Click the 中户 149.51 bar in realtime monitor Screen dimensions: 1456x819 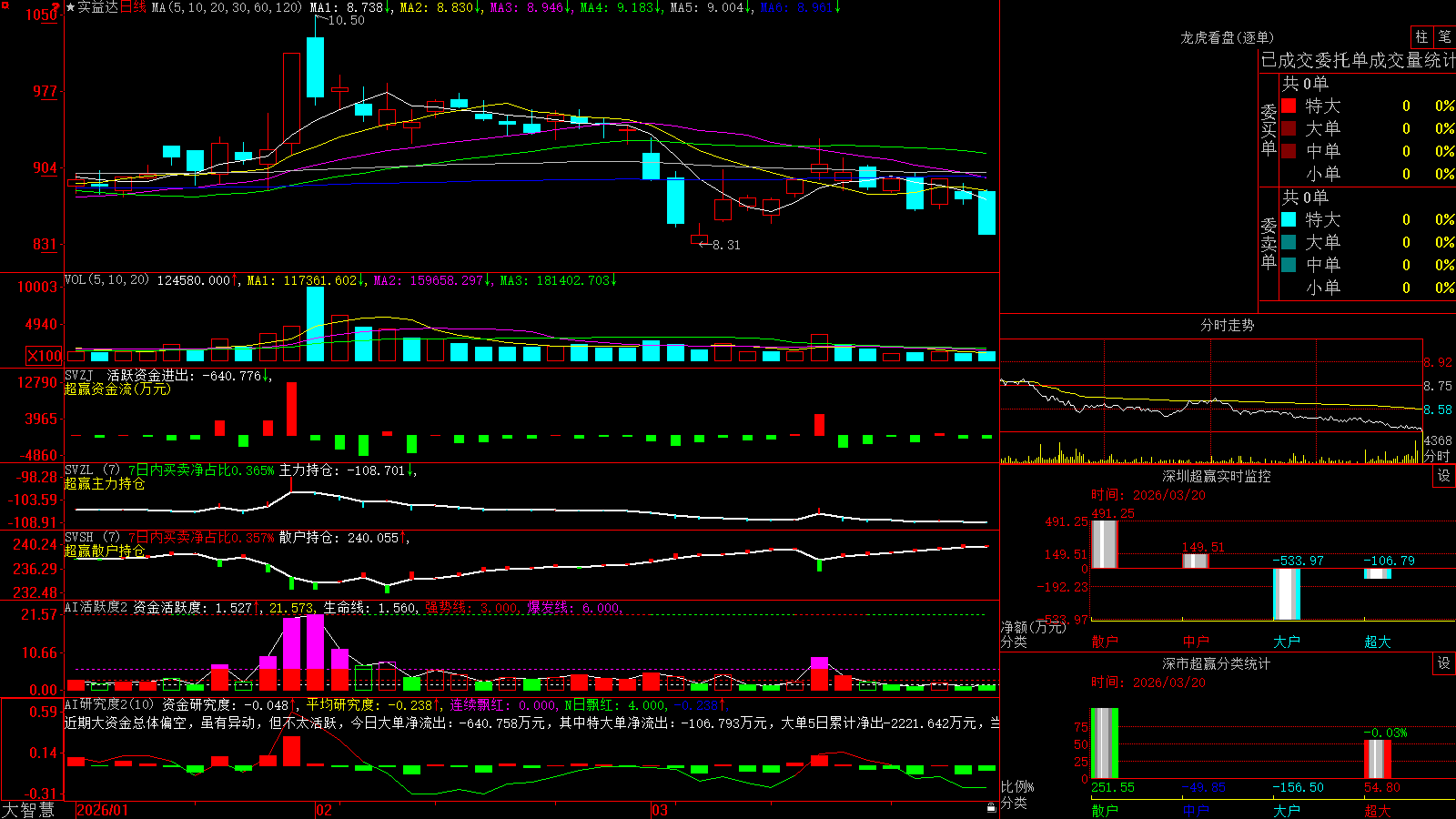[x=1196, y=561]
